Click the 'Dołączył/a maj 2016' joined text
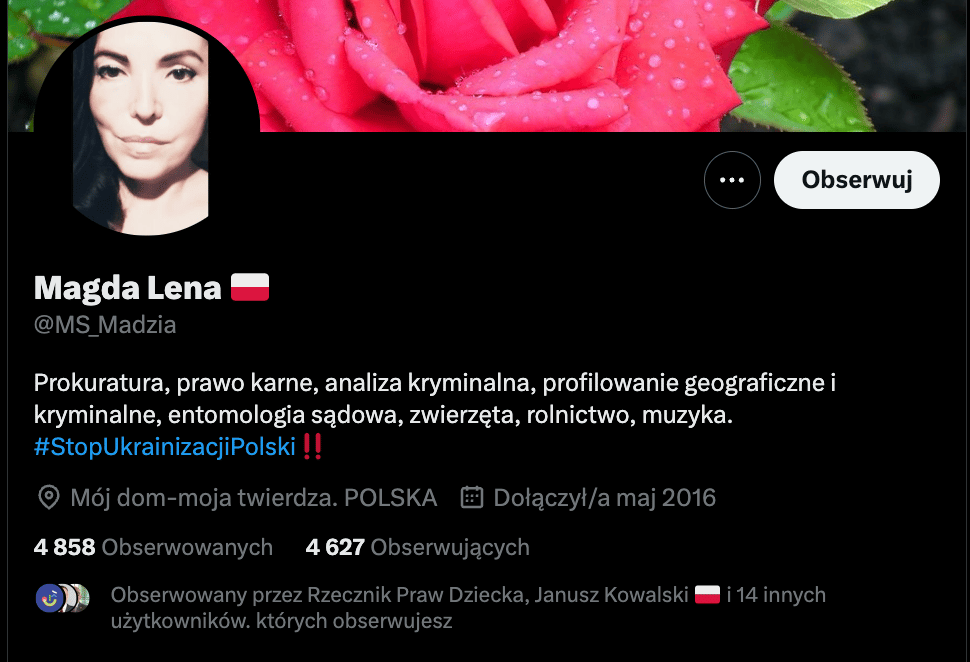This screenshot has height=662, width=970. click(x=604, y=497)
